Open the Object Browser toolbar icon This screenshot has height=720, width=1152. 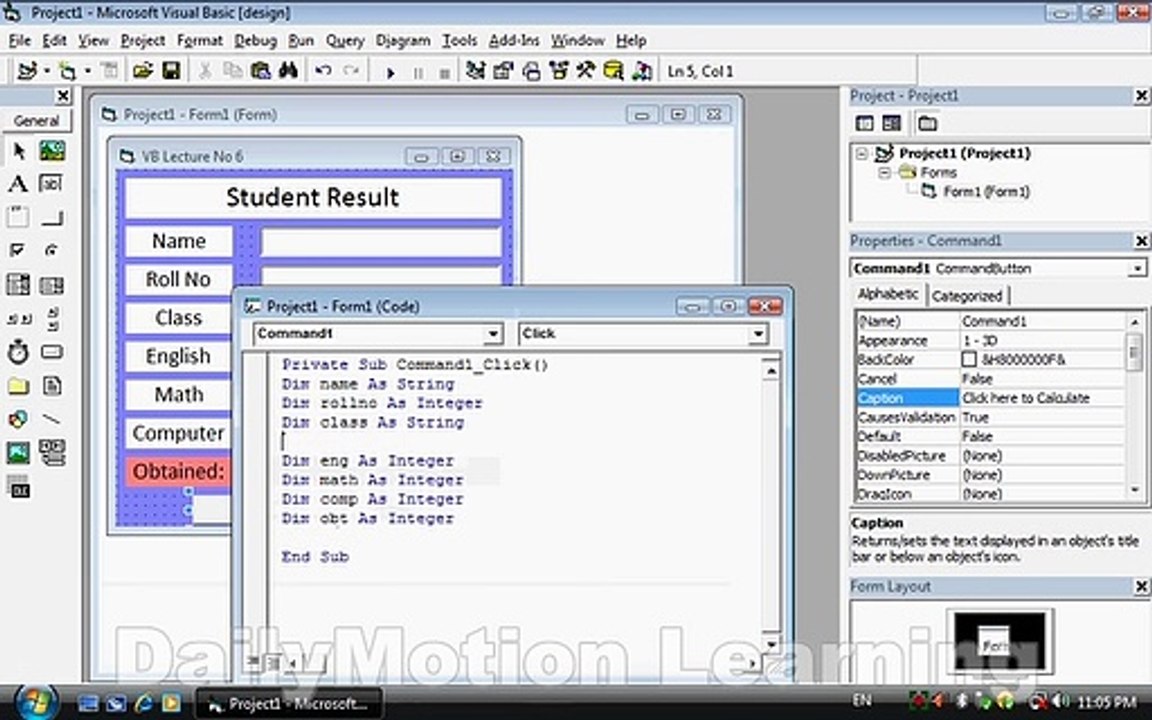(x=558, y=71)
